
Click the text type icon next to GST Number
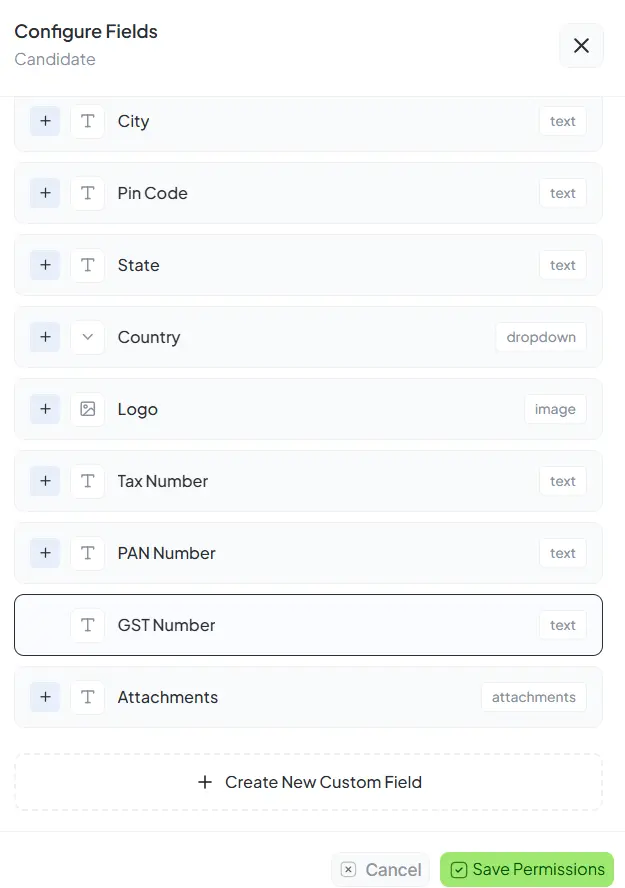pos(88,625)
